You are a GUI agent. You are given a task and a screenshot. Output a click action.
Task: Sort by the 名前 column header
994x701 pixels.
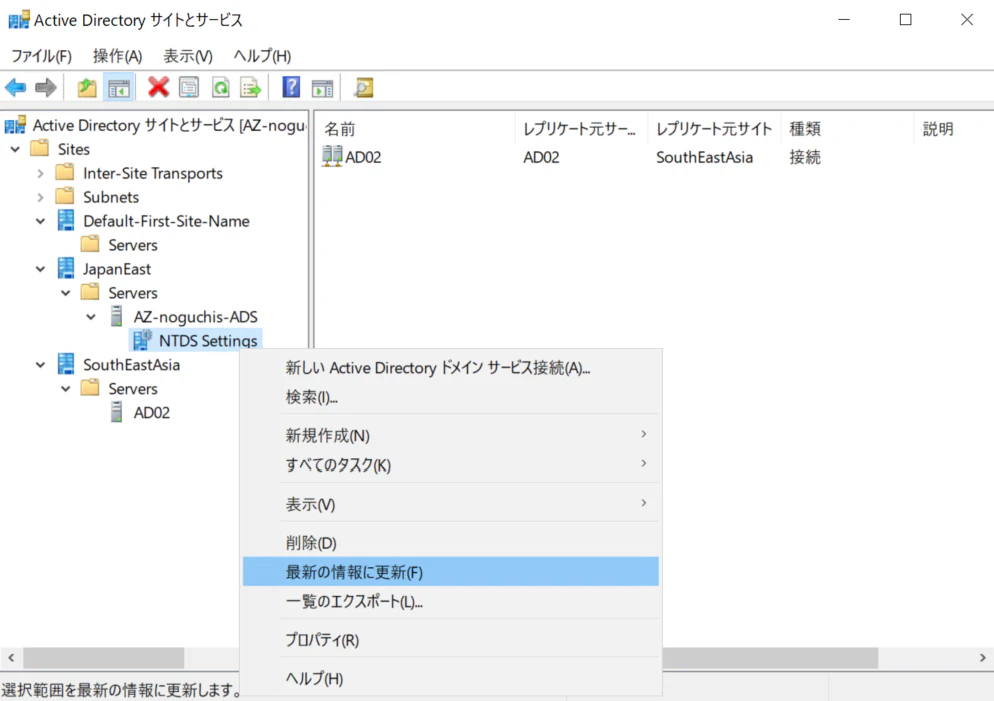416,129
